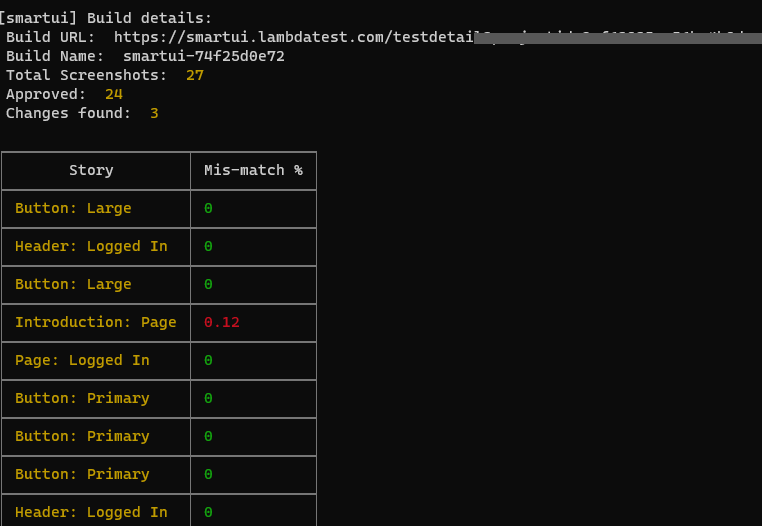Viewport: 762px width, 526px height.
Task: Click the last Button: Primary story entry
Action: (82, 474)
